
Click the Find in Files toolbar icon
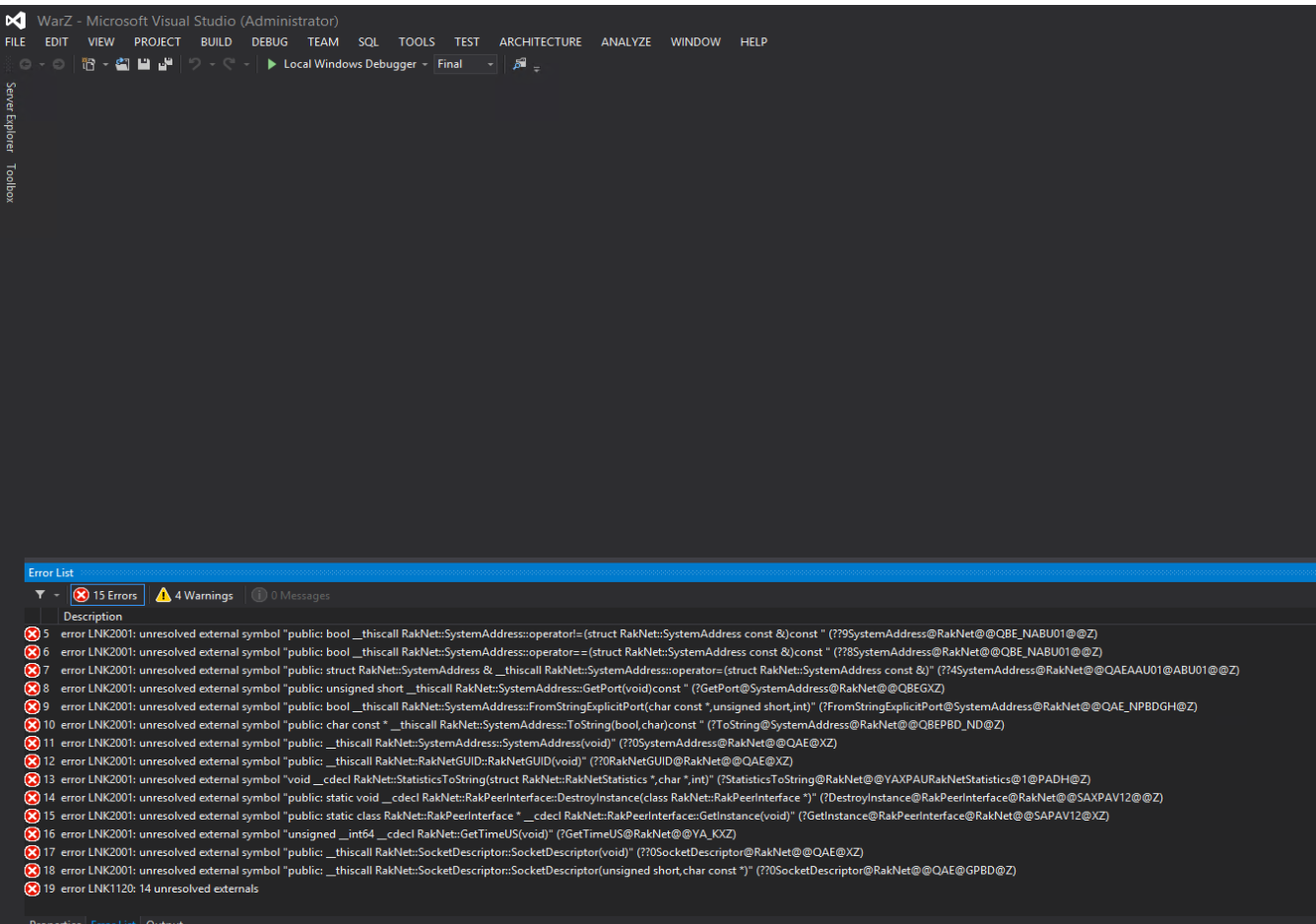tap(520, 64)
